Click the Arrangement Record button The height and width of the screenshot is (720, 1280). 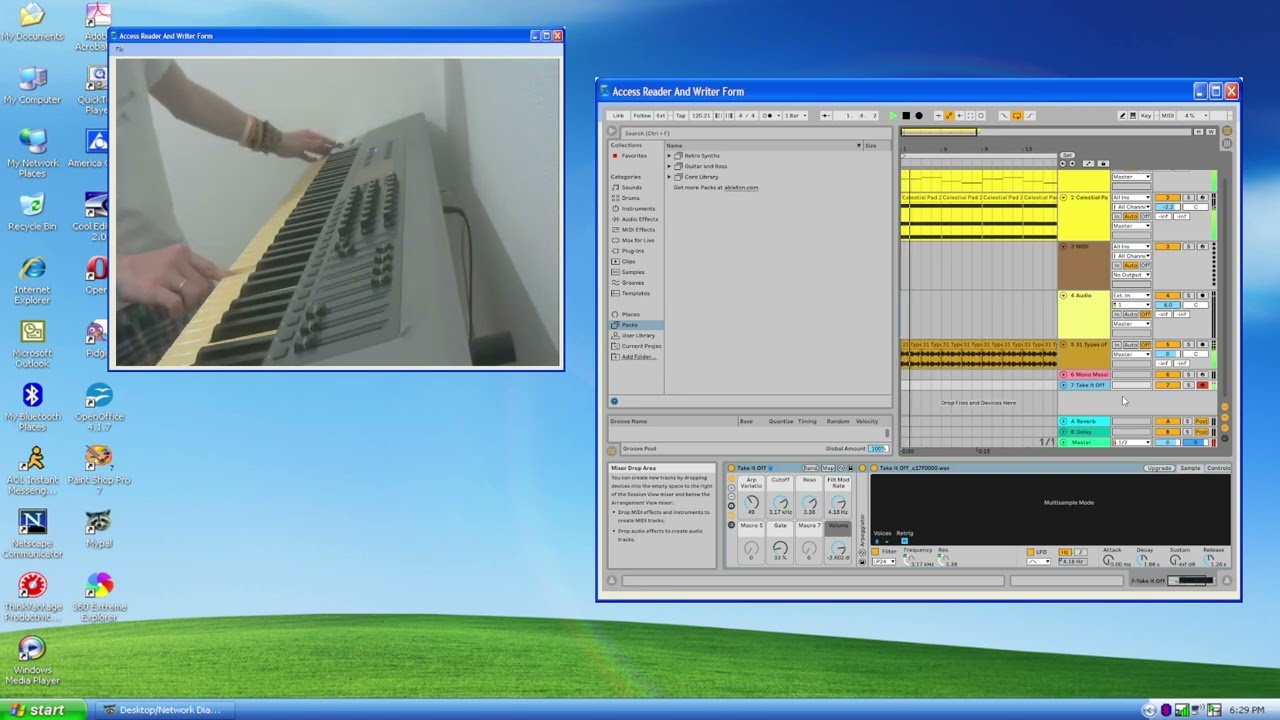tap(919, 115)
